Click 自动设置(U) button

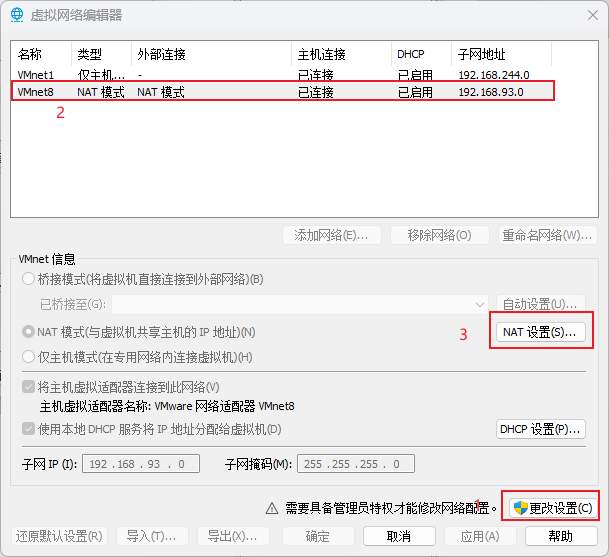point(541,304)
